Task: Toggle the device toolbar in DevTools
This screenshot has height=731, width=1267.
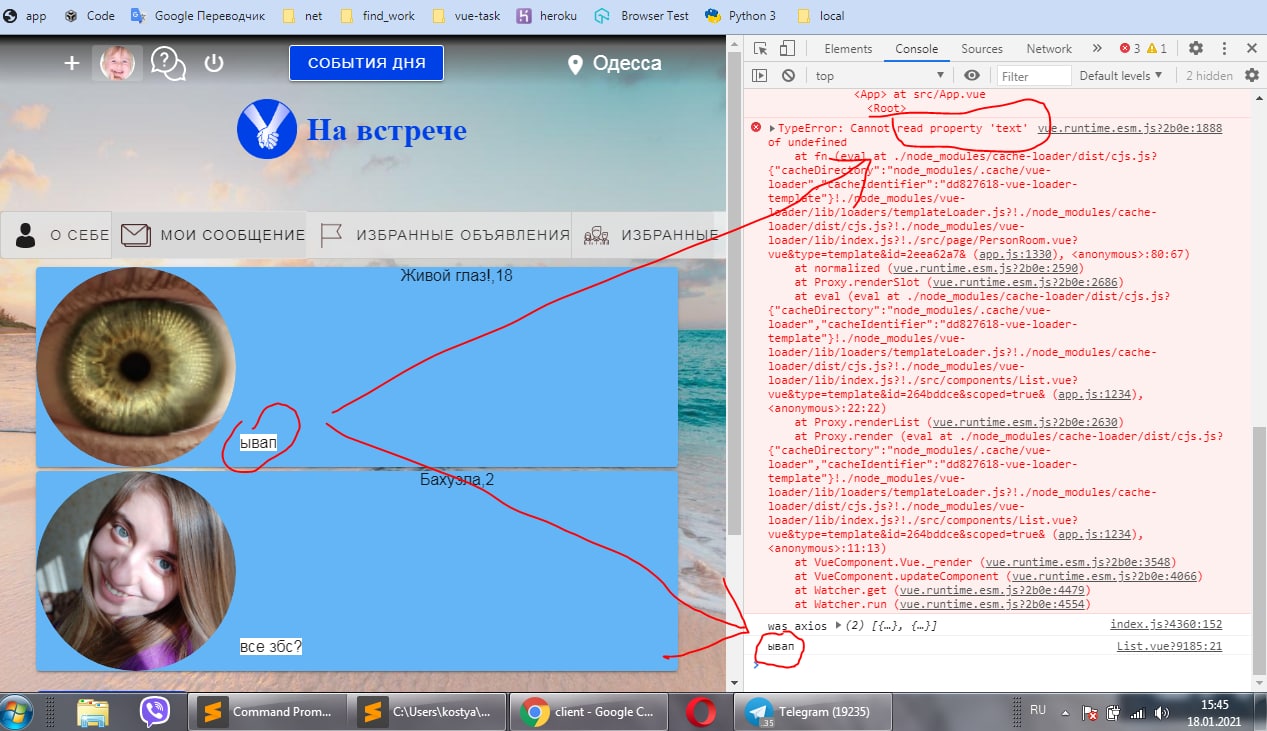Action: [x=787, y=48]
